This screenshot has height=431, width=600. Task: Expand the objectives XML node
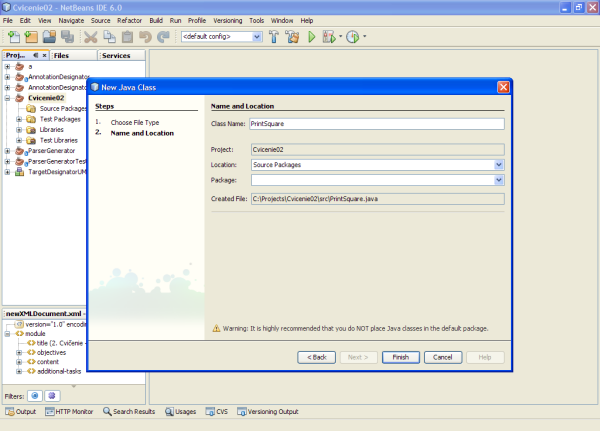pyautogui.click(x=18, y=352)
